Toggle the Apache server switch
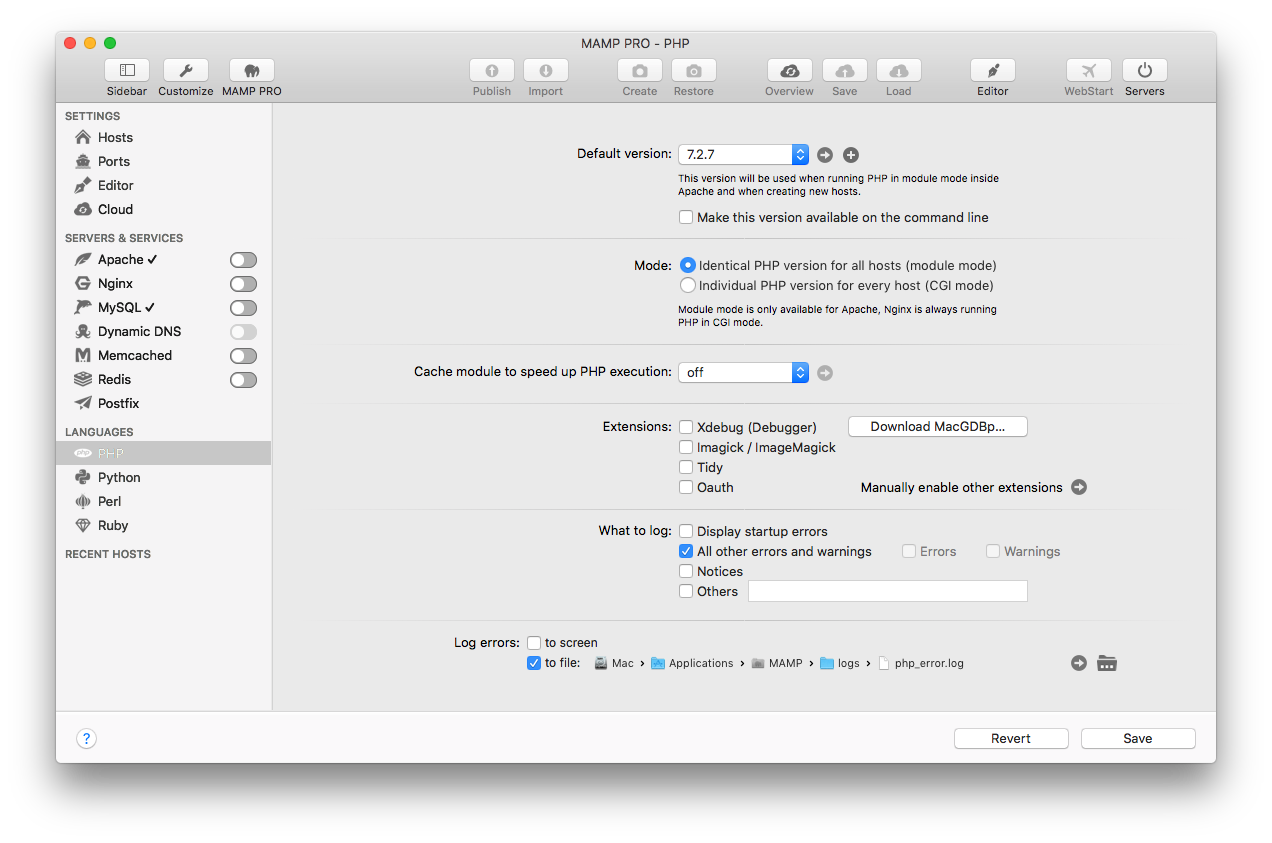 [243, 260]
